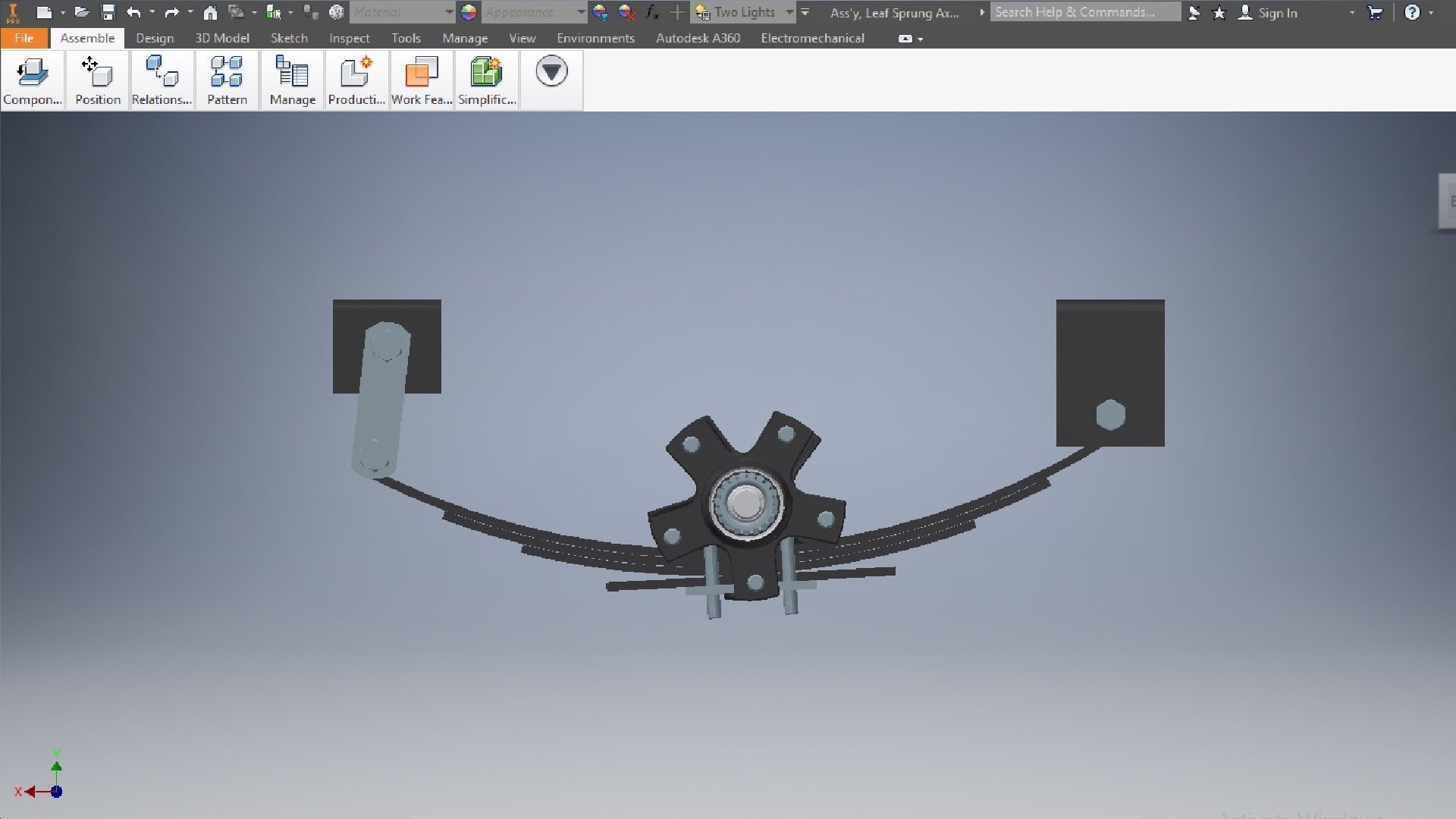Viewport: 1456px width, 819px height.
Task: Click the Favorites star icon
Action: pos(1219,13)
